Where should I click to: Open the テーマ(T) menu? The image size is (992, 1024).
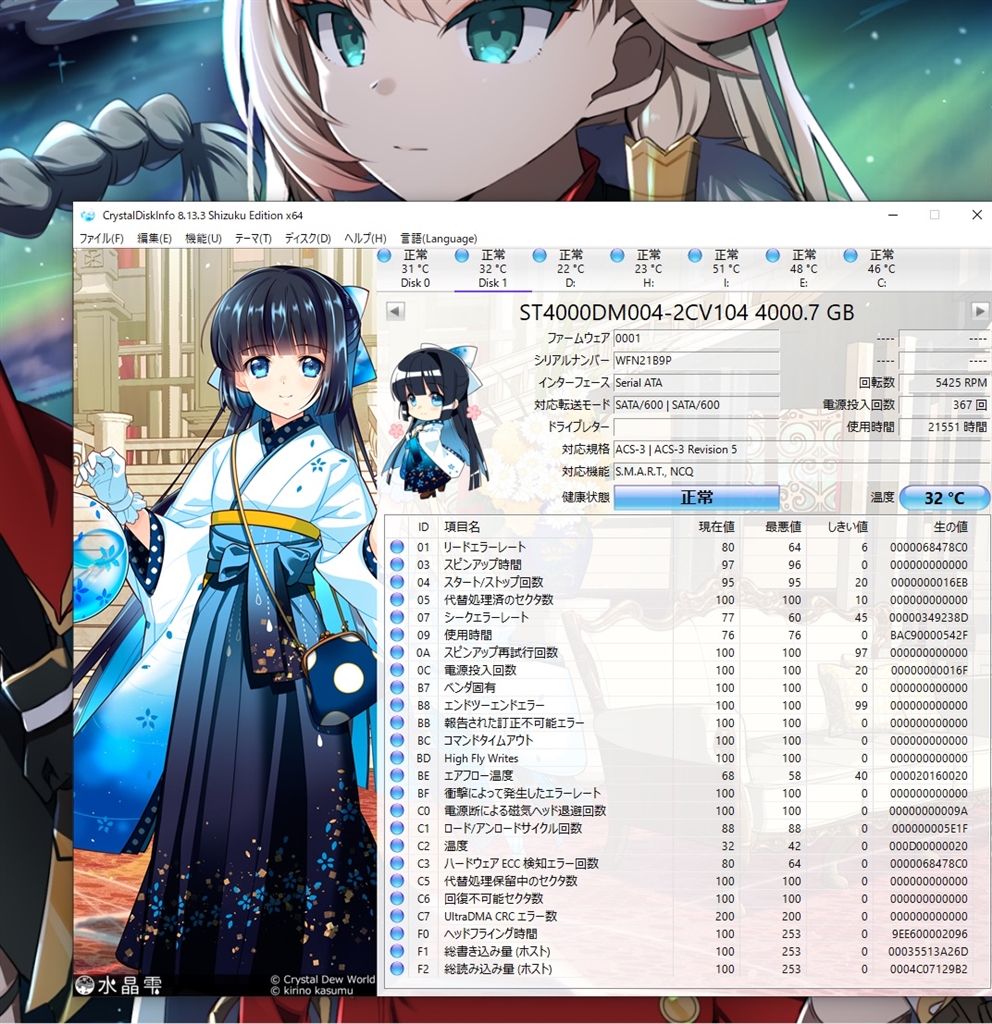(253, 238)
